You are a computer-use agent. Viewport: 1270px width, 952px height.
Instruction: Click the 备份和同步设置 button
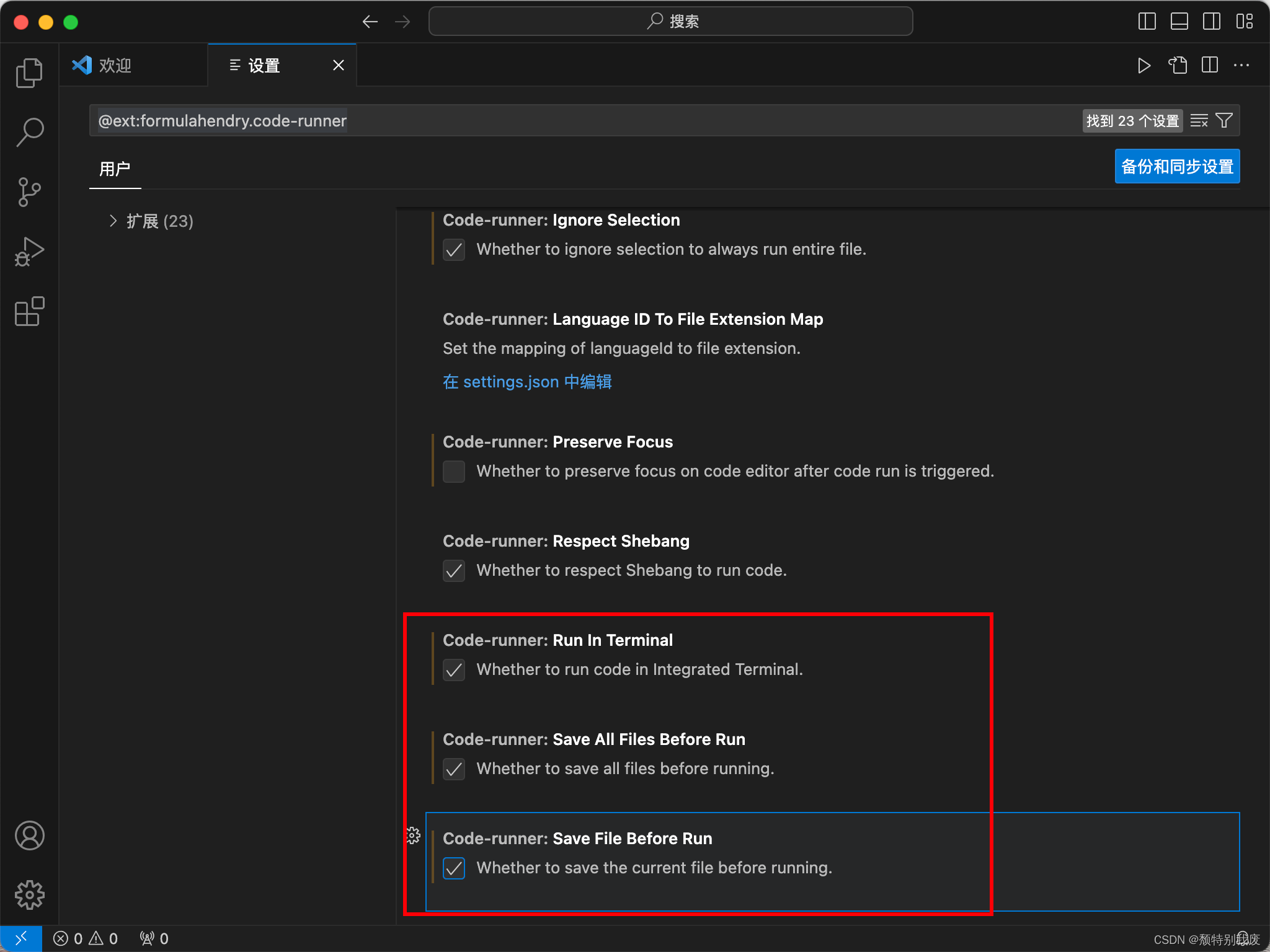point(1177,166)
